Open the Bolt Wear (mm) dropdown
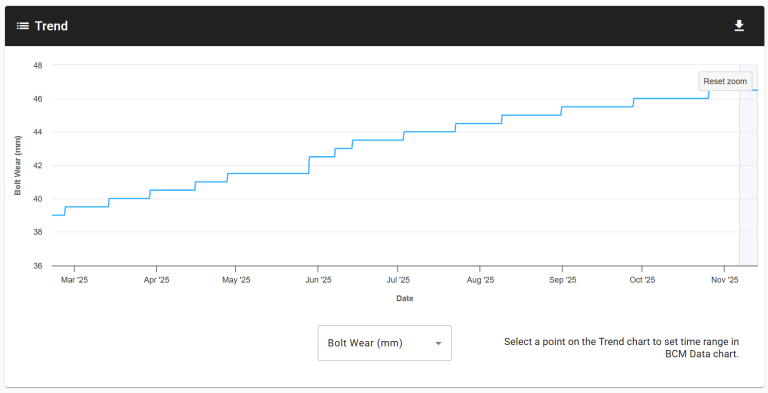Viewport: 768px width, 393px height. (x=384, y=343)
